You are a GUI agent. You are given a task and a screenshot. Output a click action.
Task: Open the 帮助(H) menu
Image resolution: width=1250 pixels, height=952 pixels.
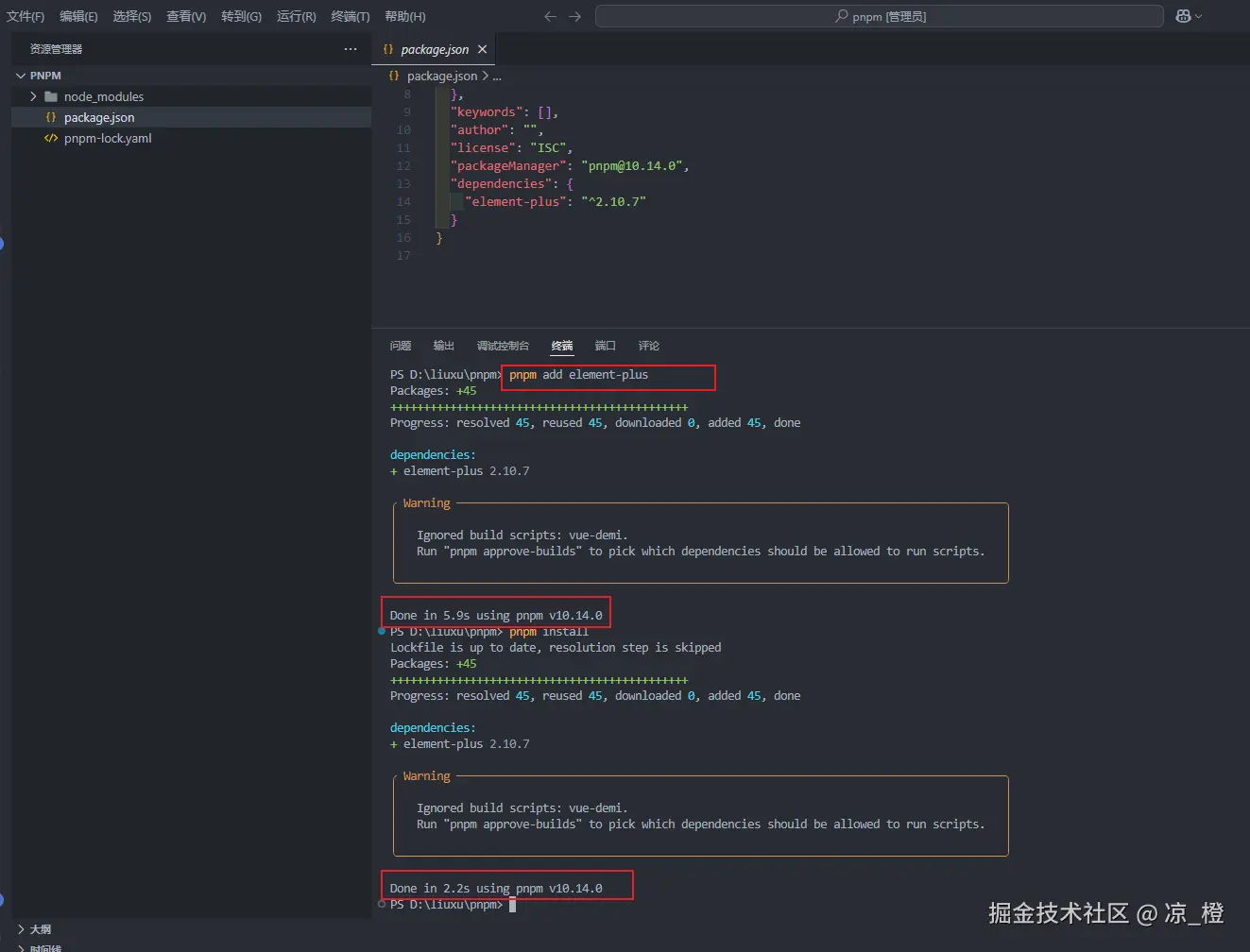pyautogui.click(x=405, y=16)
